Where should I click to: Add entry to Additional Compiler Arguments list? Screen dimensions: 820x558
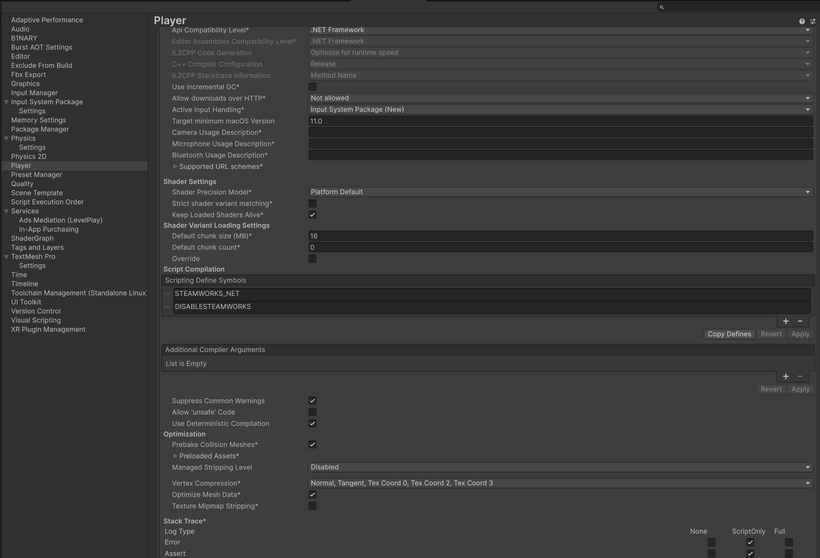786,376
